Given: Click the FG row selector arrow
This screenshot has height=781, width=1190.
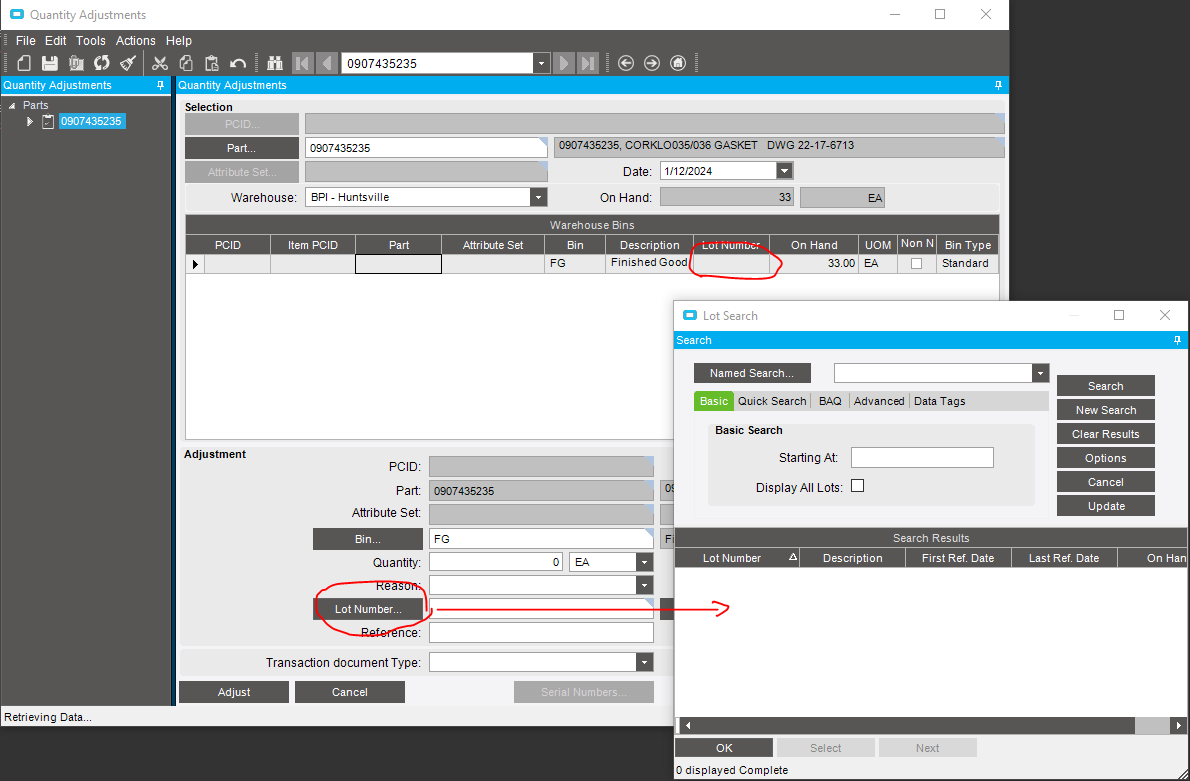Looking at the screenshot, I should [195, 264].
